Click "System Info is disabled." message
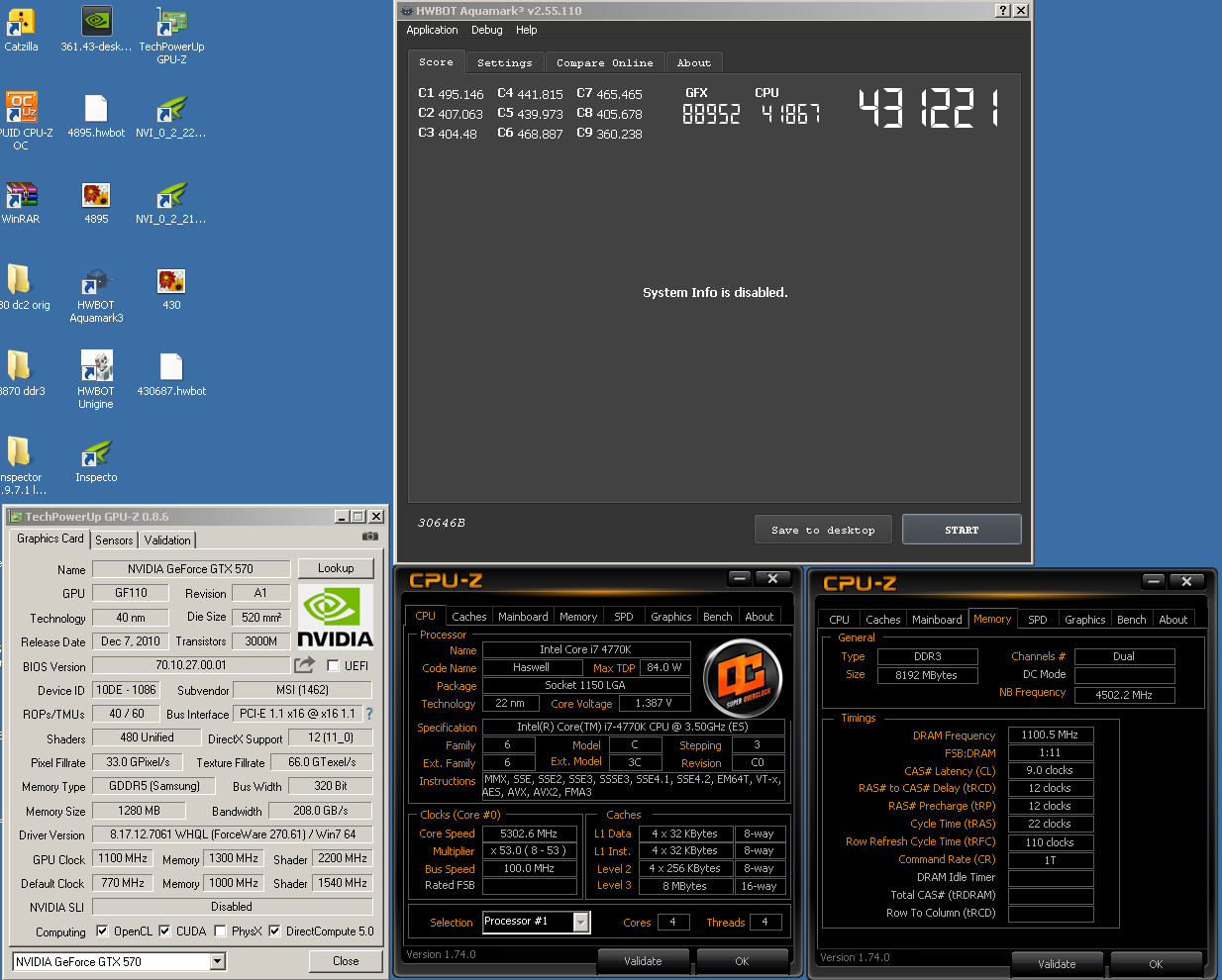 pos(715,293)
